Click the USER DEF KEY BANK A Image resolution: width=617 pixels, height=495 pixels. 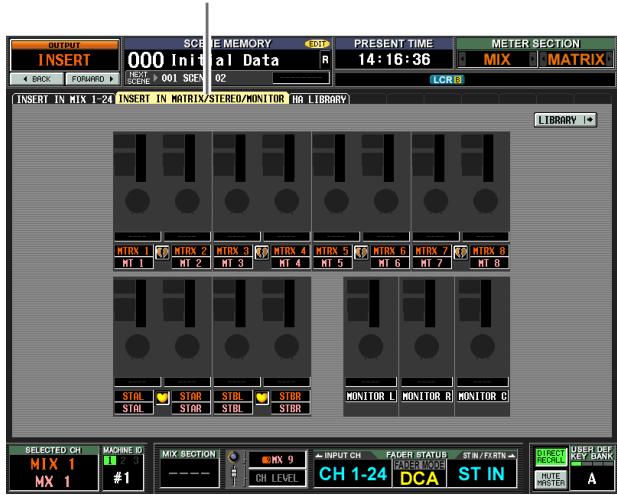click(x=592, y=478)
